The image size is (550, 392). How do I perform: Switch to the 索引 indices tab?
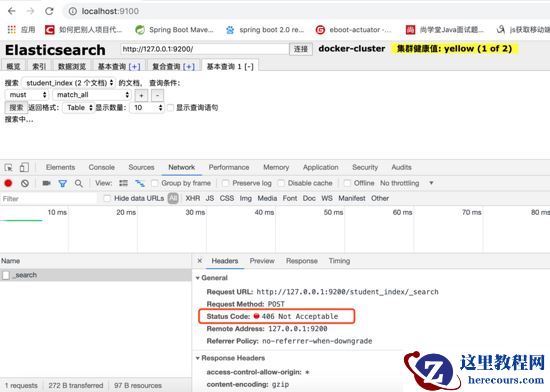pyautogui.click(x=39, y=66)
